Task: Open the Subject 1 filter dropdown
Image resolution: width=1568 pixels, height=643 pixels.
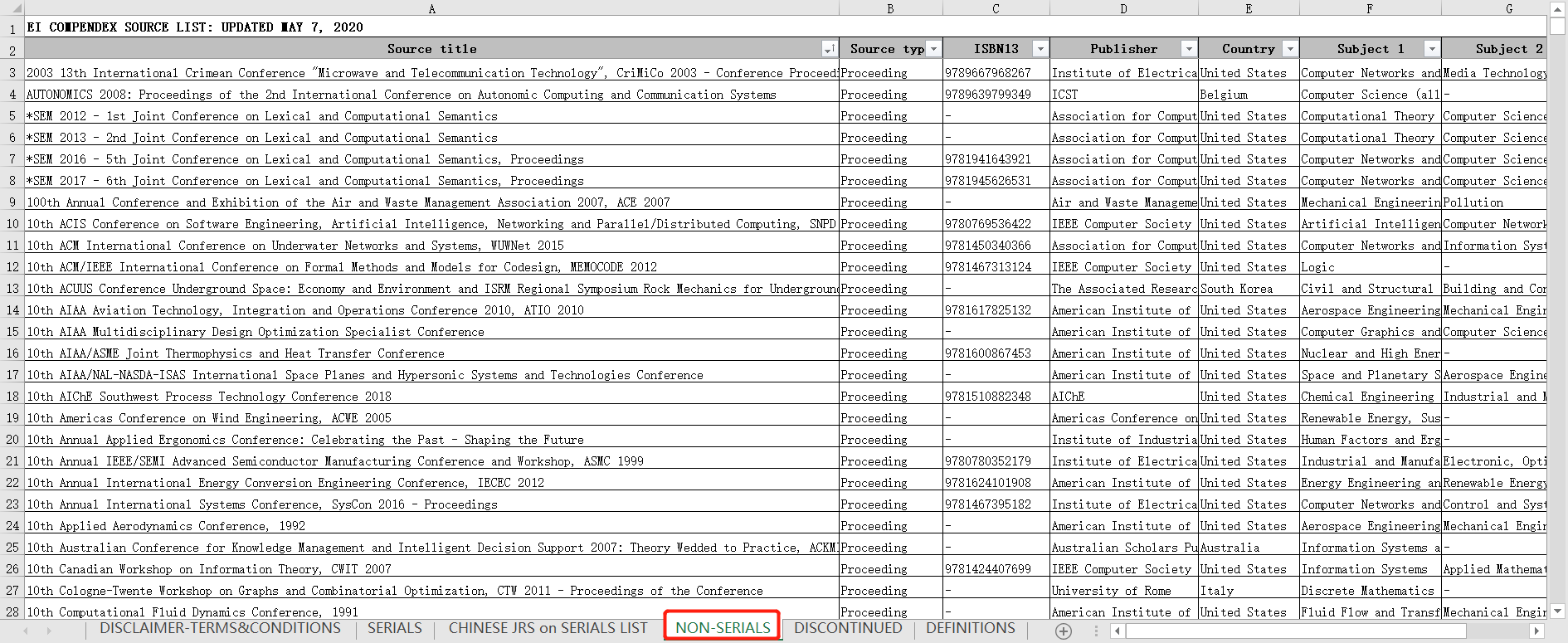Action: click(x=1432, y=49)
